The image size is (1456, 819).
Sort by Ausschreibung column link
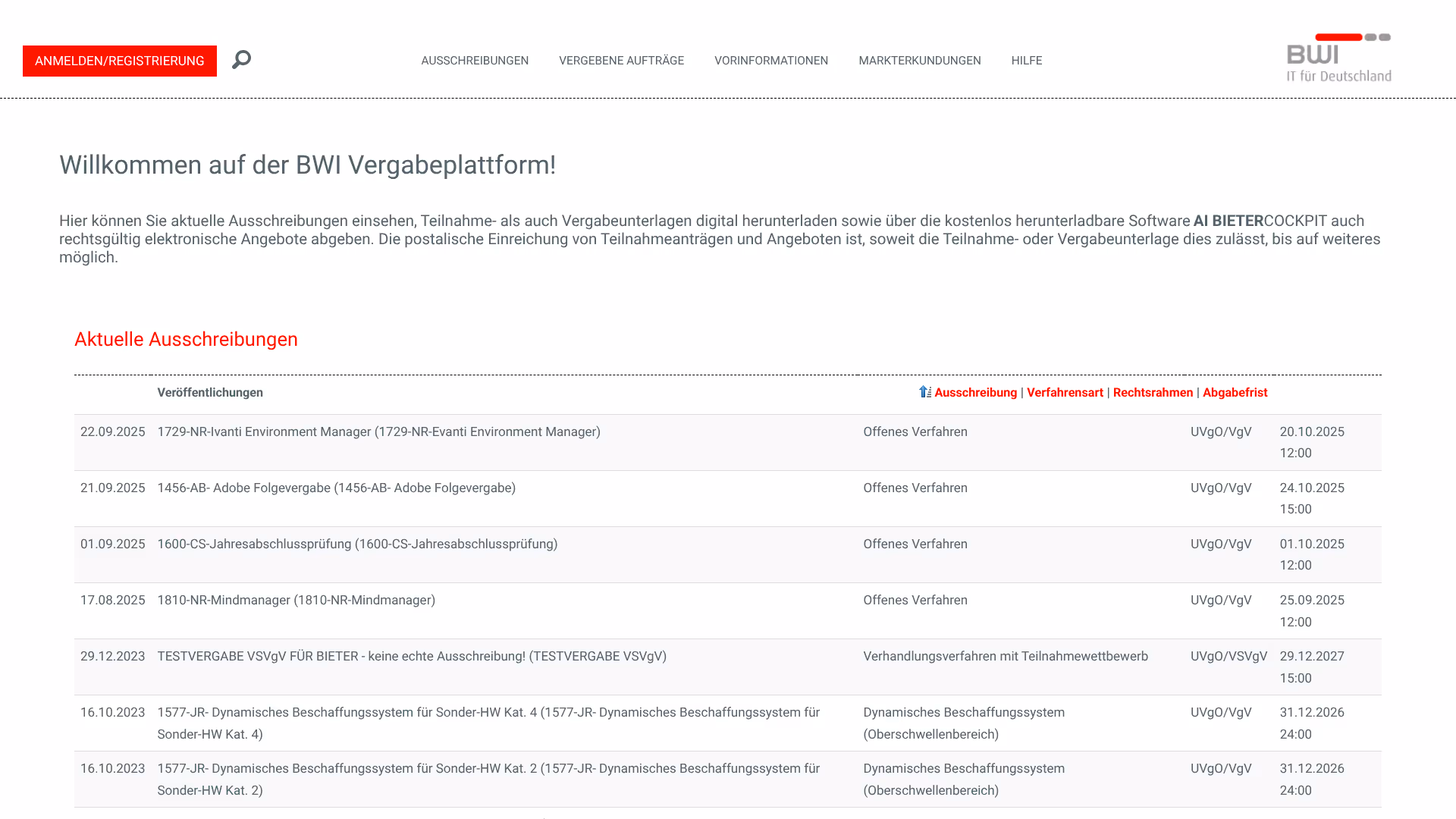[x=975, y=393]
